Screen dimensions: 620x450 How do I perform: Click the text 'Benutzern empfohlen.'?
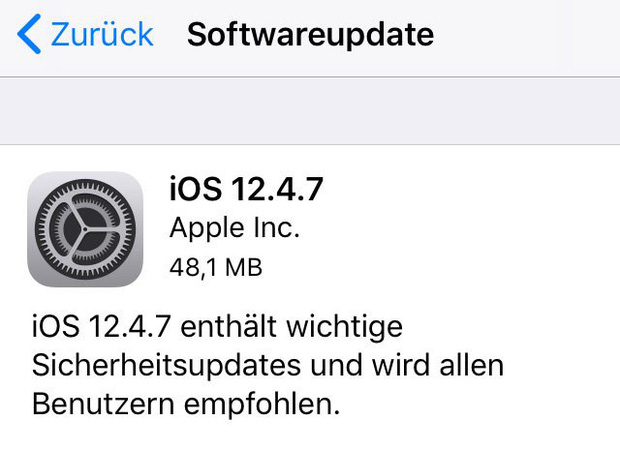(186, 404)
